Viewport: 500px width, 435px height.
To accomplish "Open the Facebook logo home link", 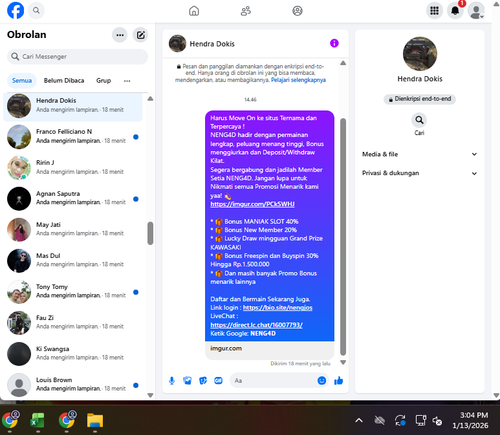I will [x=15, y=10].
